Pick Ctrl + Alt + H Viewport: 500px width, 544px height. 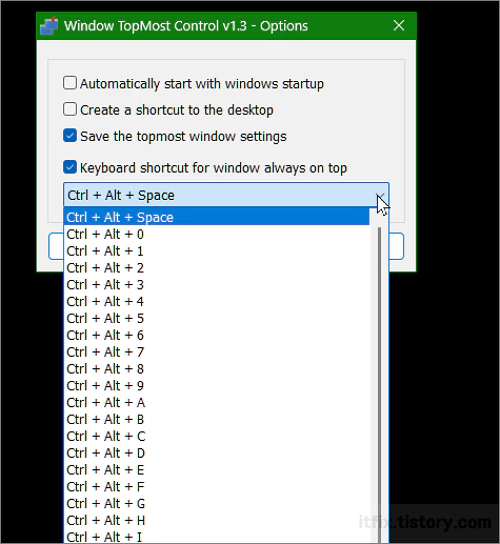point(217,520)
